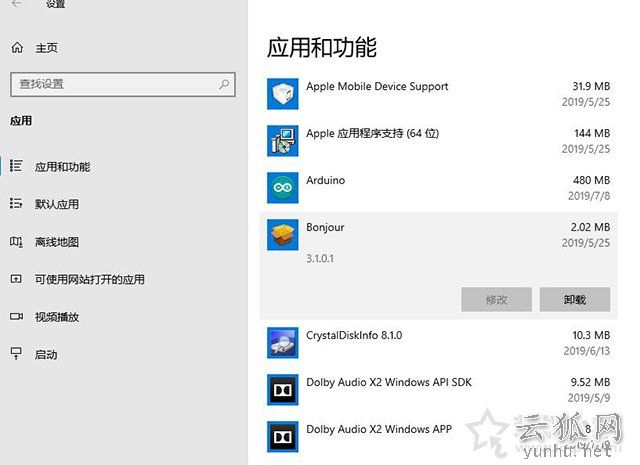This screenshot has width=640, height=465.
Task: Open 启动 menu item
Action: click(46, 354)
